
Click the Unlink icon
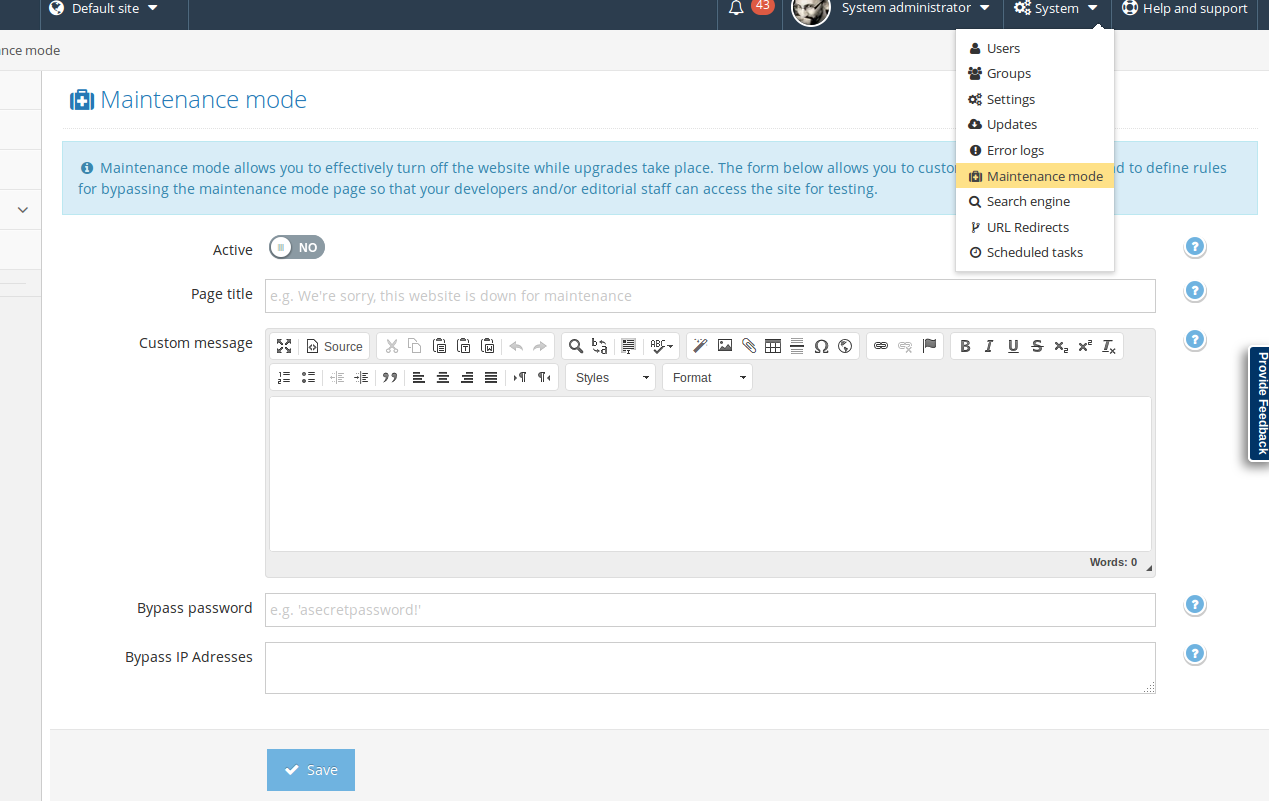[905, 346]
